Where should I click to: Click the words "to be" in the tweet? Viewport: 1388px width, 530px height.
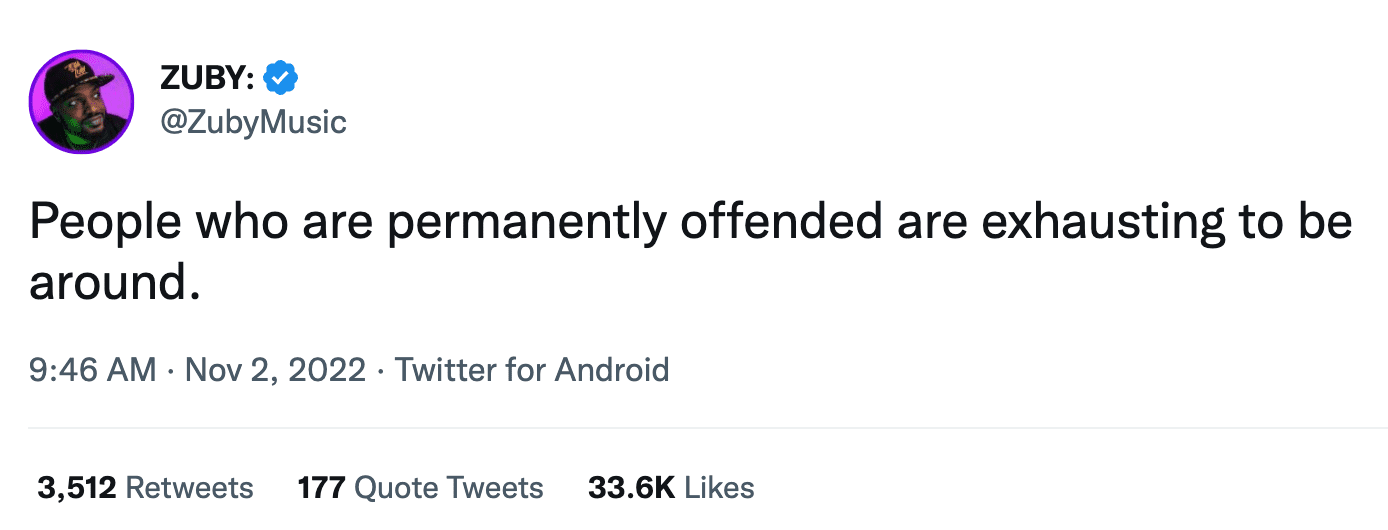(x=1294, y=222)
